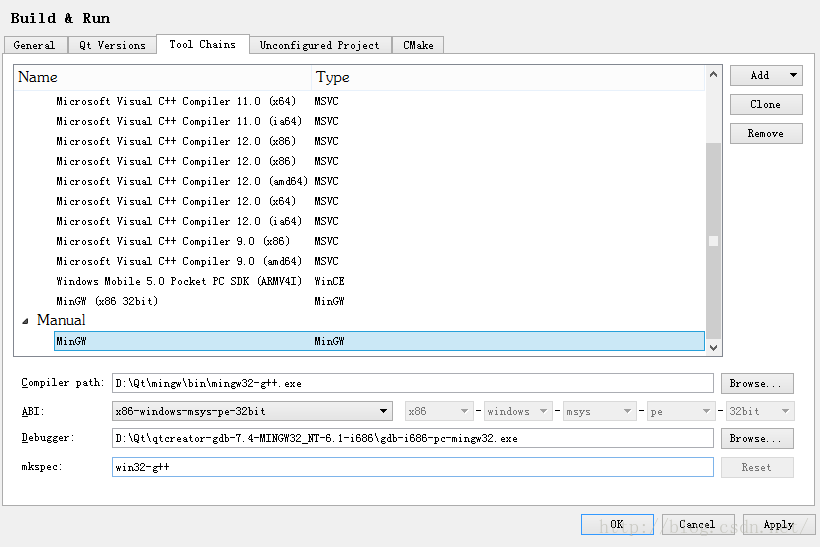Browse for the debugger executable
The height and width of the screenshot is (547, 820).
757,438
